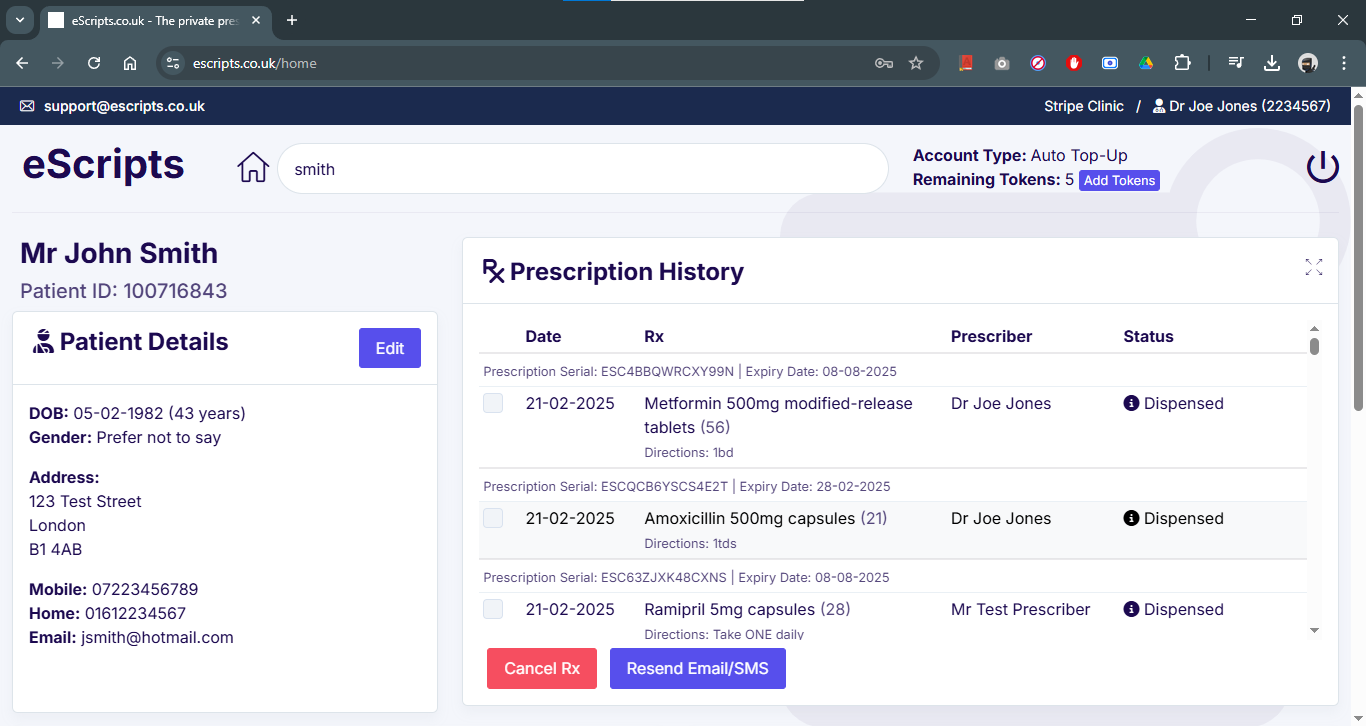Viewport: 1366px width, 726px height.
Task: Click the Google Drive extension icon
Action: click(x=1146, y=63)
